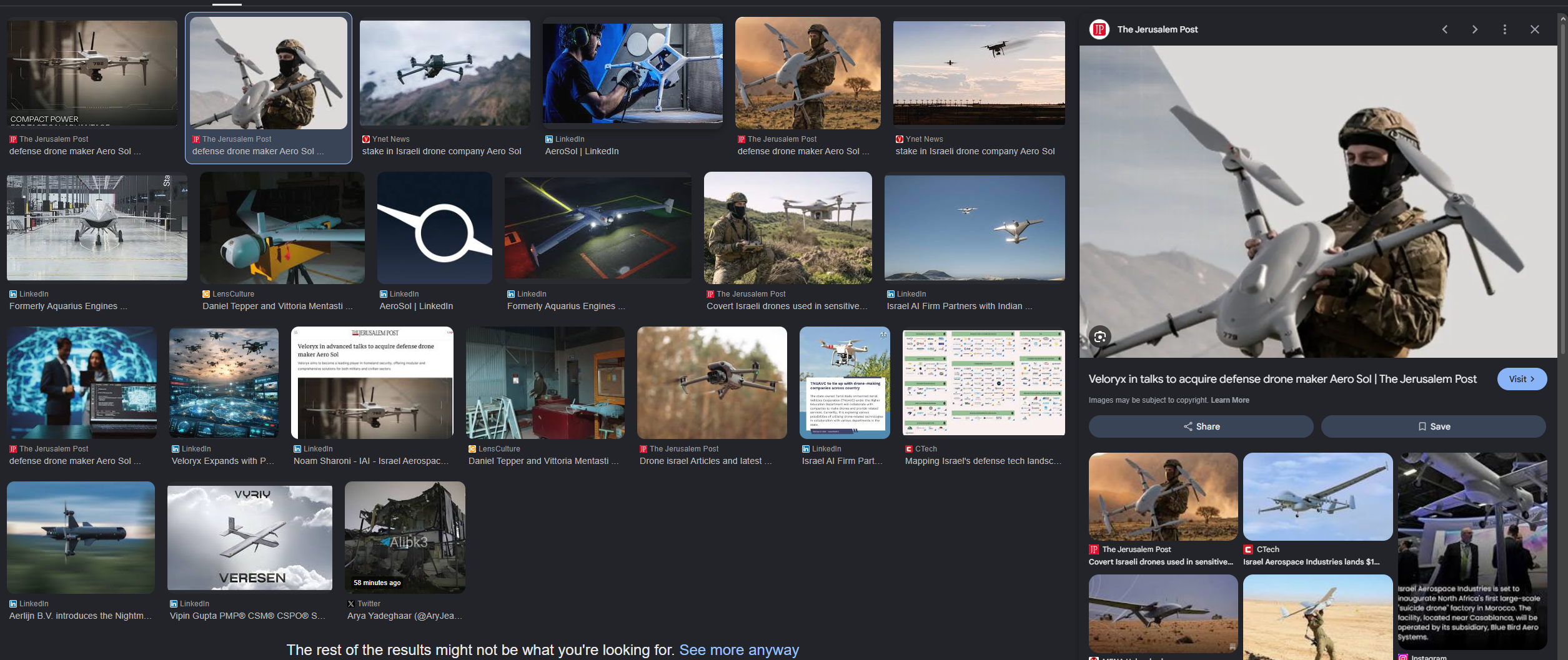This screenshot has width=1568, height=660.
Task: Click 'Vipin Gupta PMP' result title
Action: point(247,616)
